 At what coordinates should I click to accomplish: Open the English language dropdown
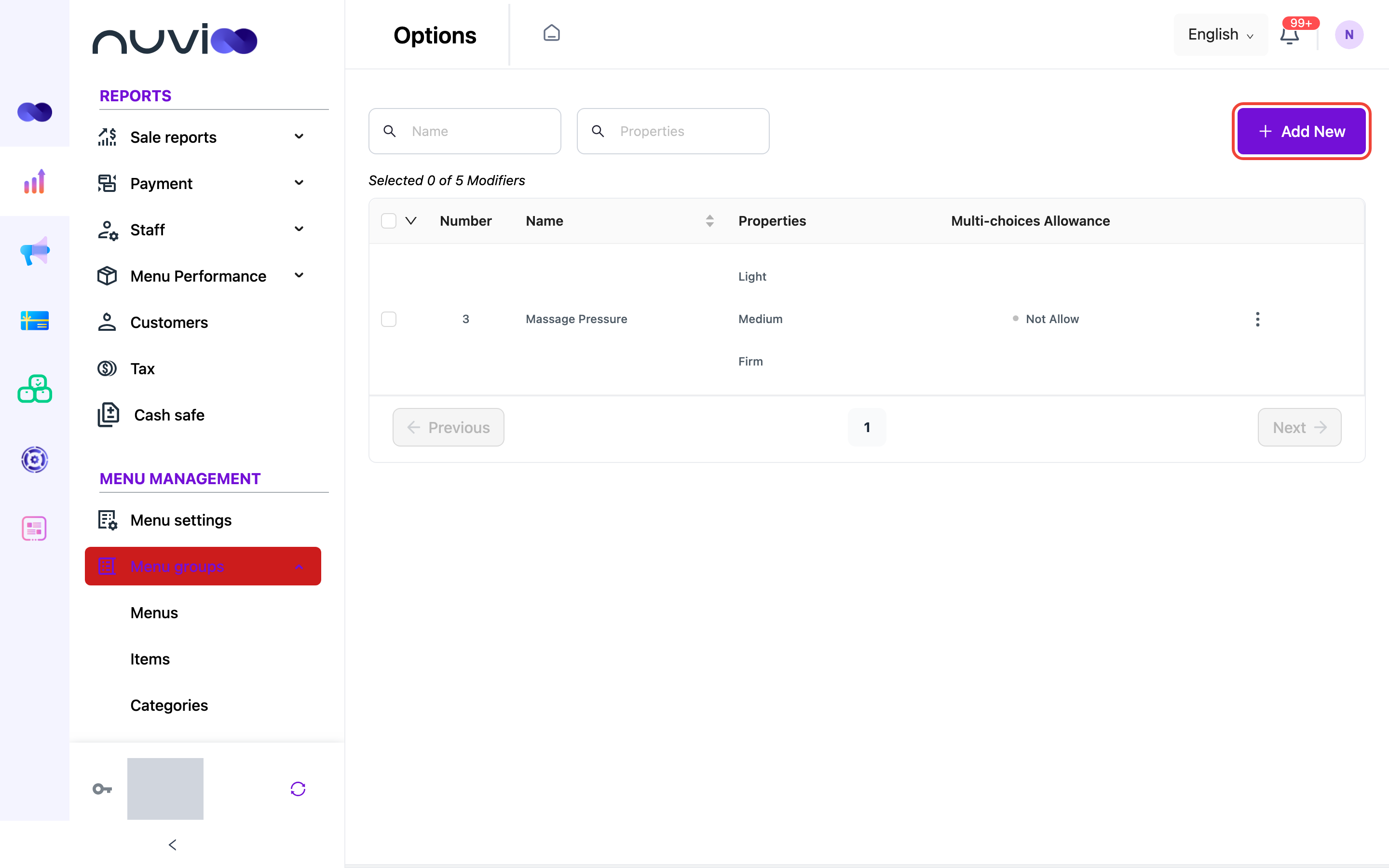[x=1221, y=34]
